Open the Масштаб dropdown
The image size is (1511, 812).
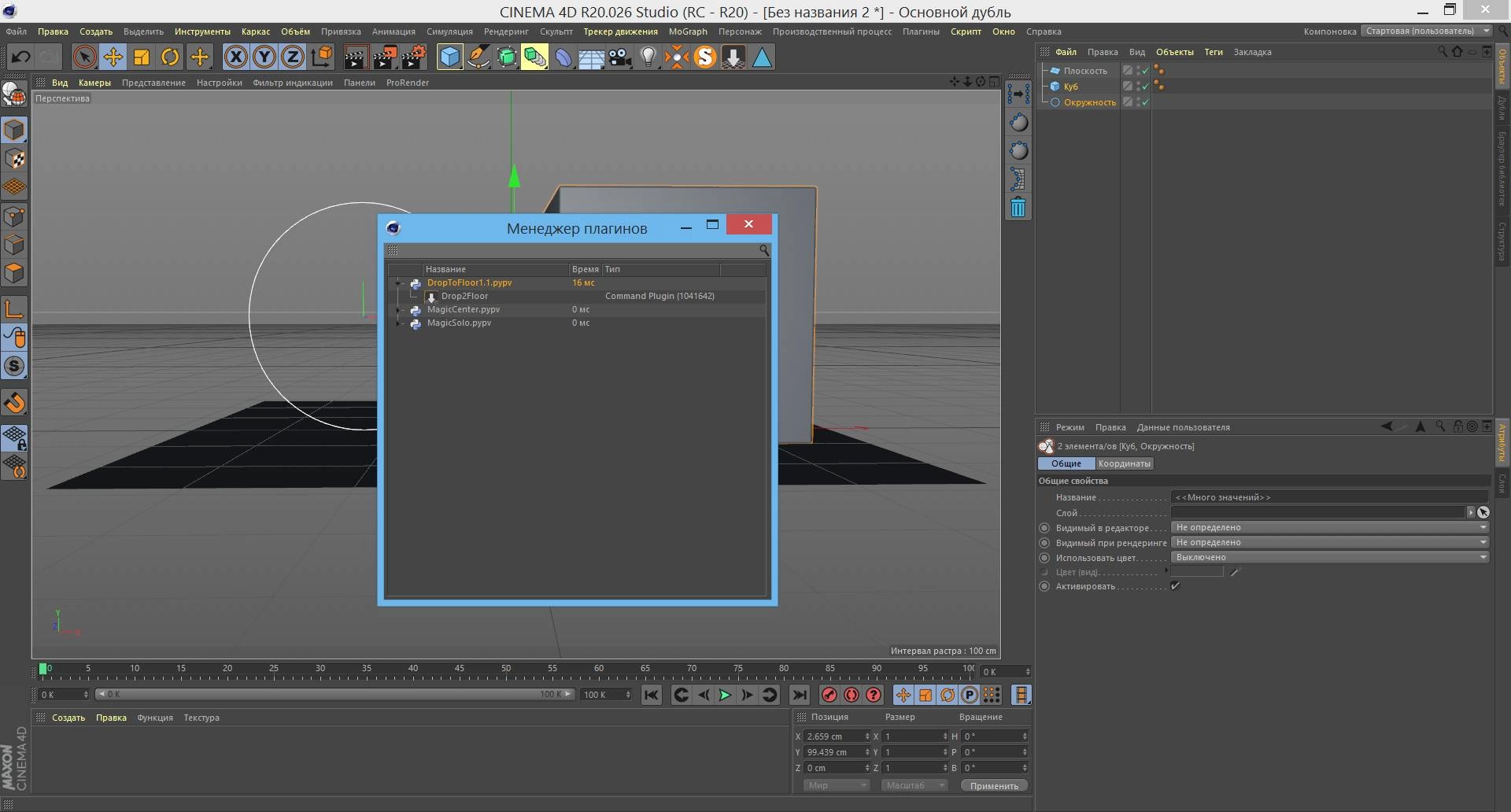(x=914, y=785)
